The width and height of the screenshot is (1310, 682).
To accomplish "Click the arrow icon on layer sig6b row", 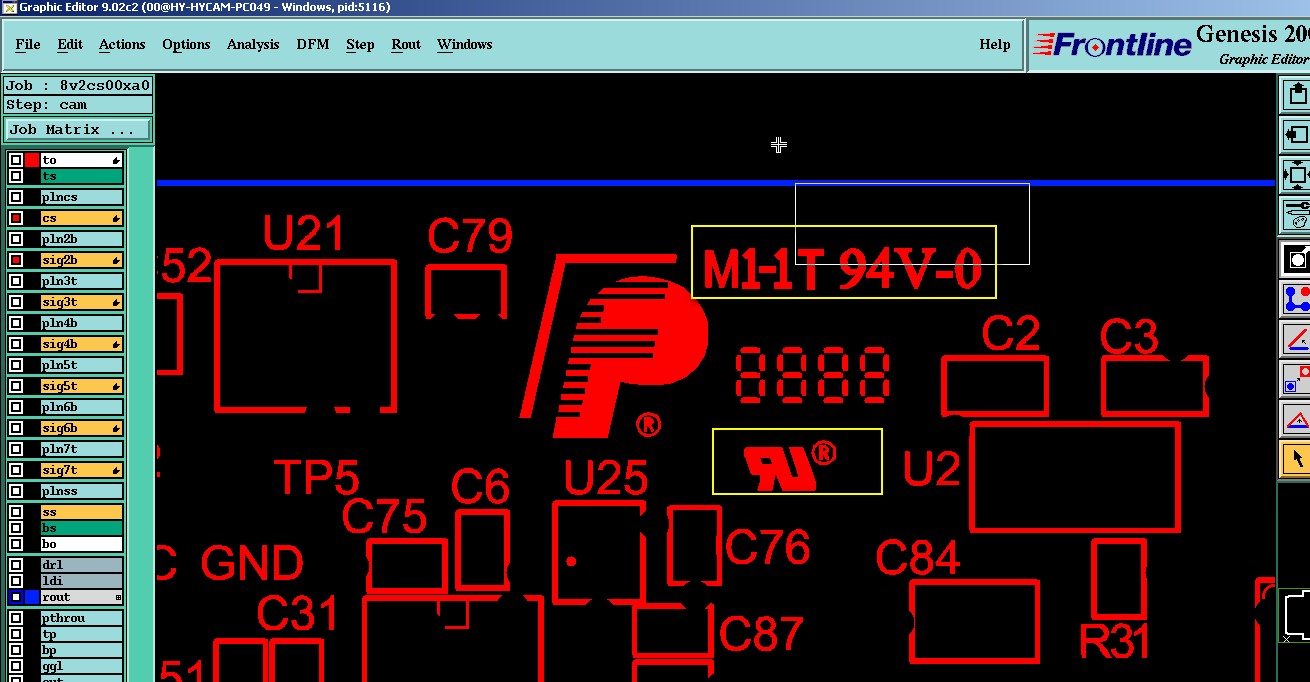I will tap(117, 428).
